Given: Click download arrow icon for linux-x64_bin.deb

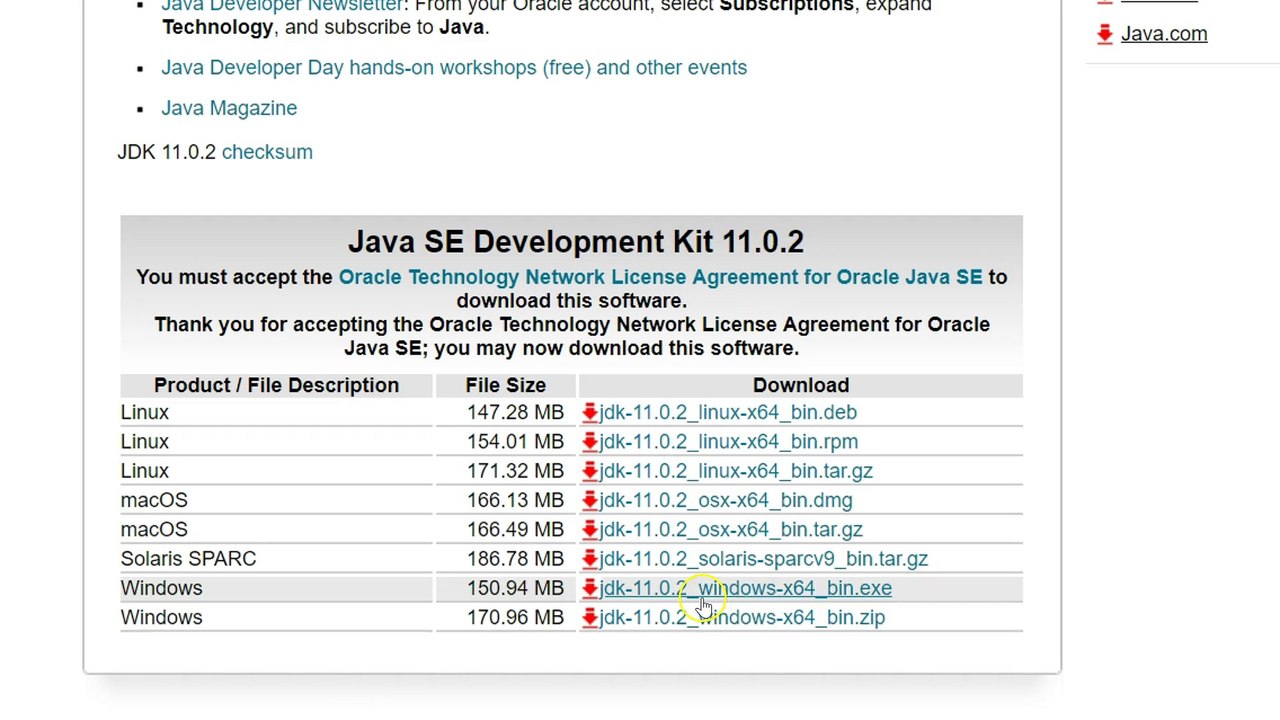Looking at the screenshot, I should point(590,412).
